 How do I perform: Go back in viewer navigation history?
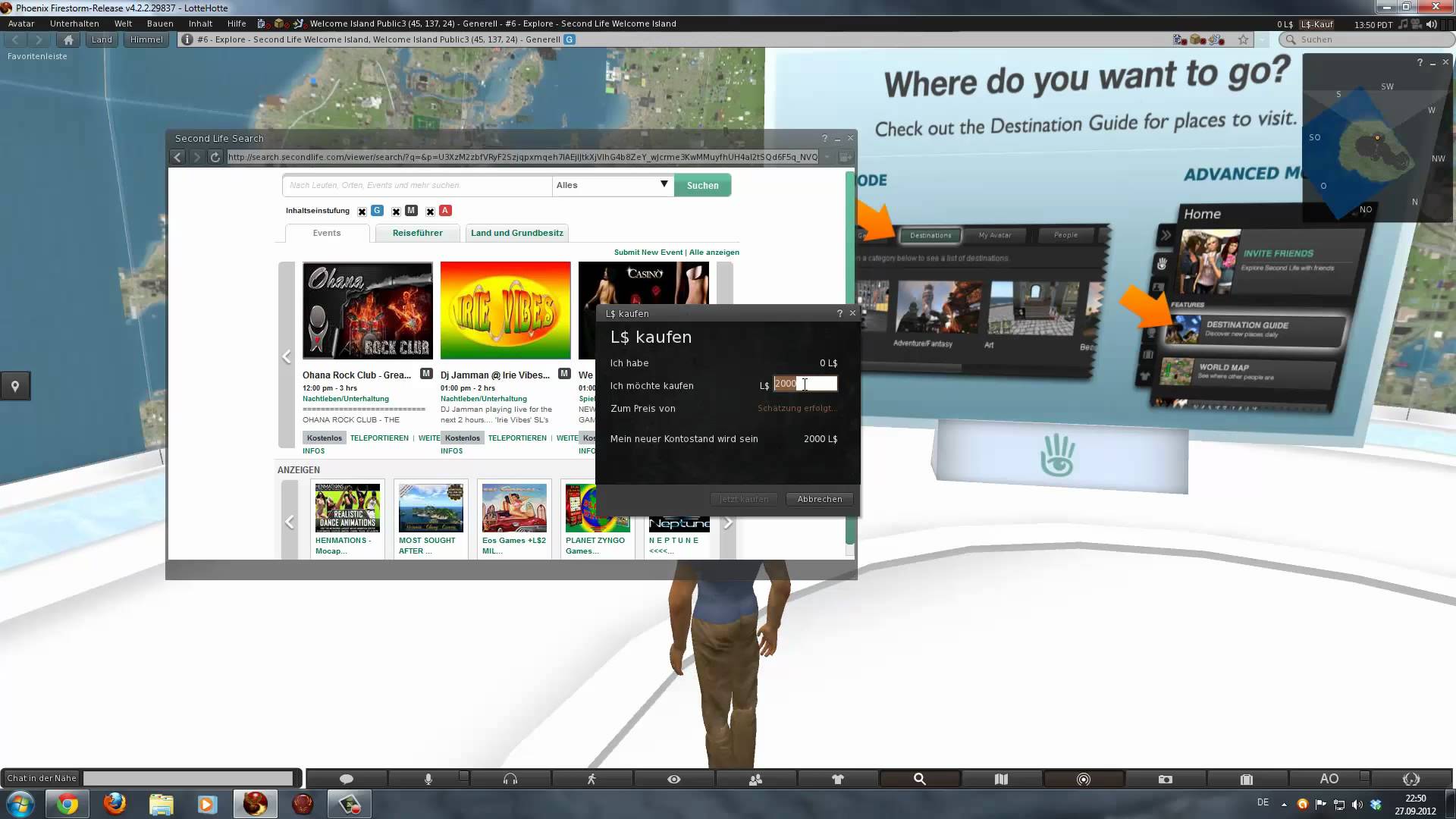point(15,39)
